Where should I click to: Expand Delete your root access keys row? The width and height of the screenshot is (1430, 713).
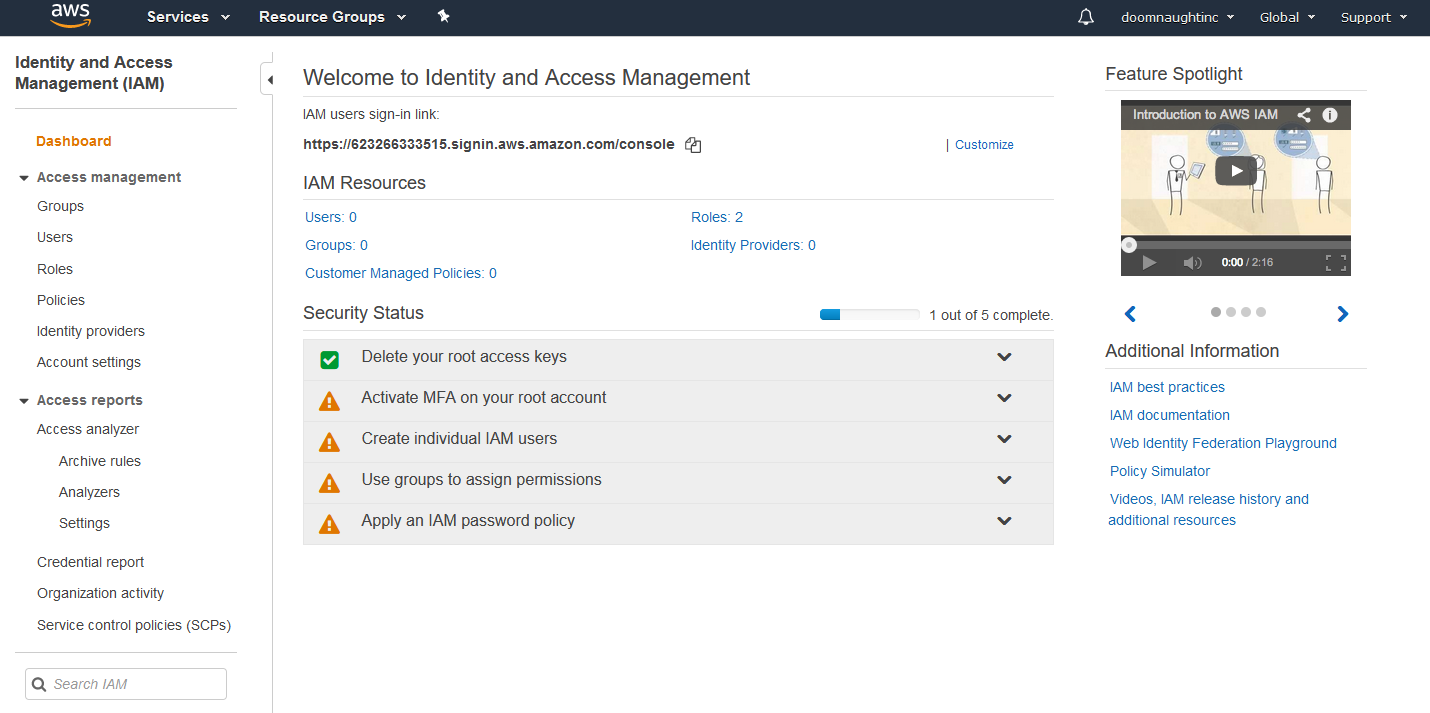[x=1005, y=357]
